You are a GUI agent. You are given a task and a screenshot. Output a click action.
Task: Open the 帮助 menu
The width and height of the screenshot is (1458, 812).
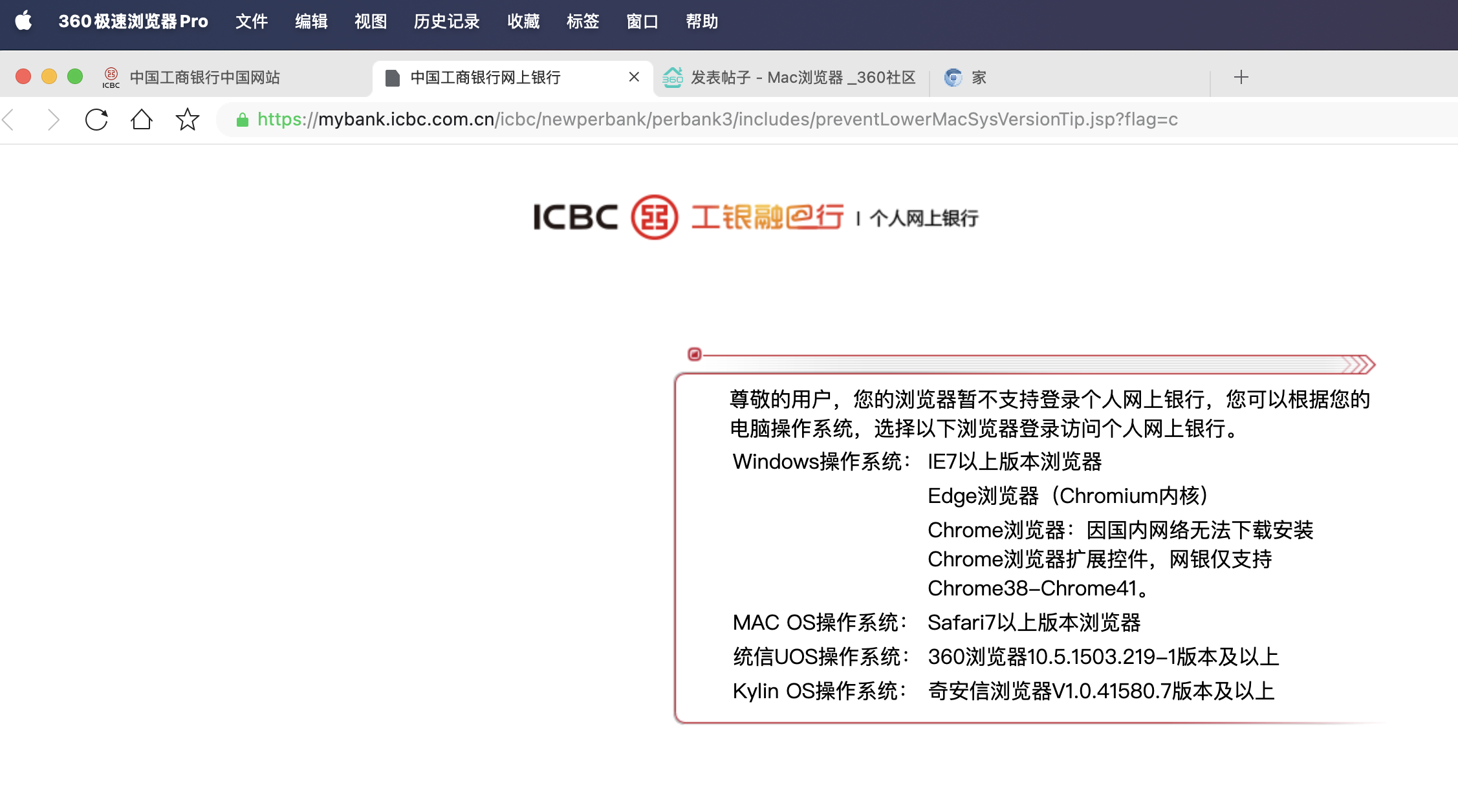[x=702, y=21]
